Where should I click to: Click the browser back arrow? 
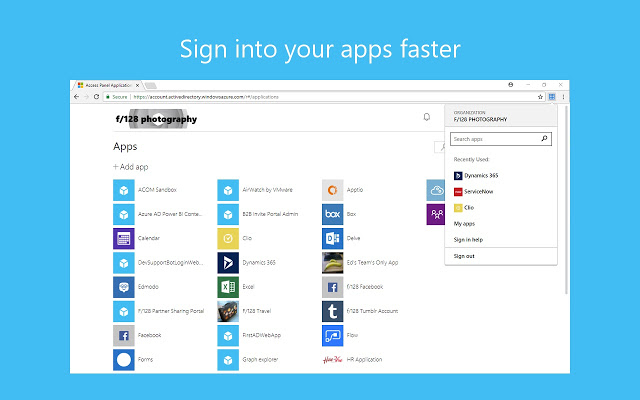(76, 97)
